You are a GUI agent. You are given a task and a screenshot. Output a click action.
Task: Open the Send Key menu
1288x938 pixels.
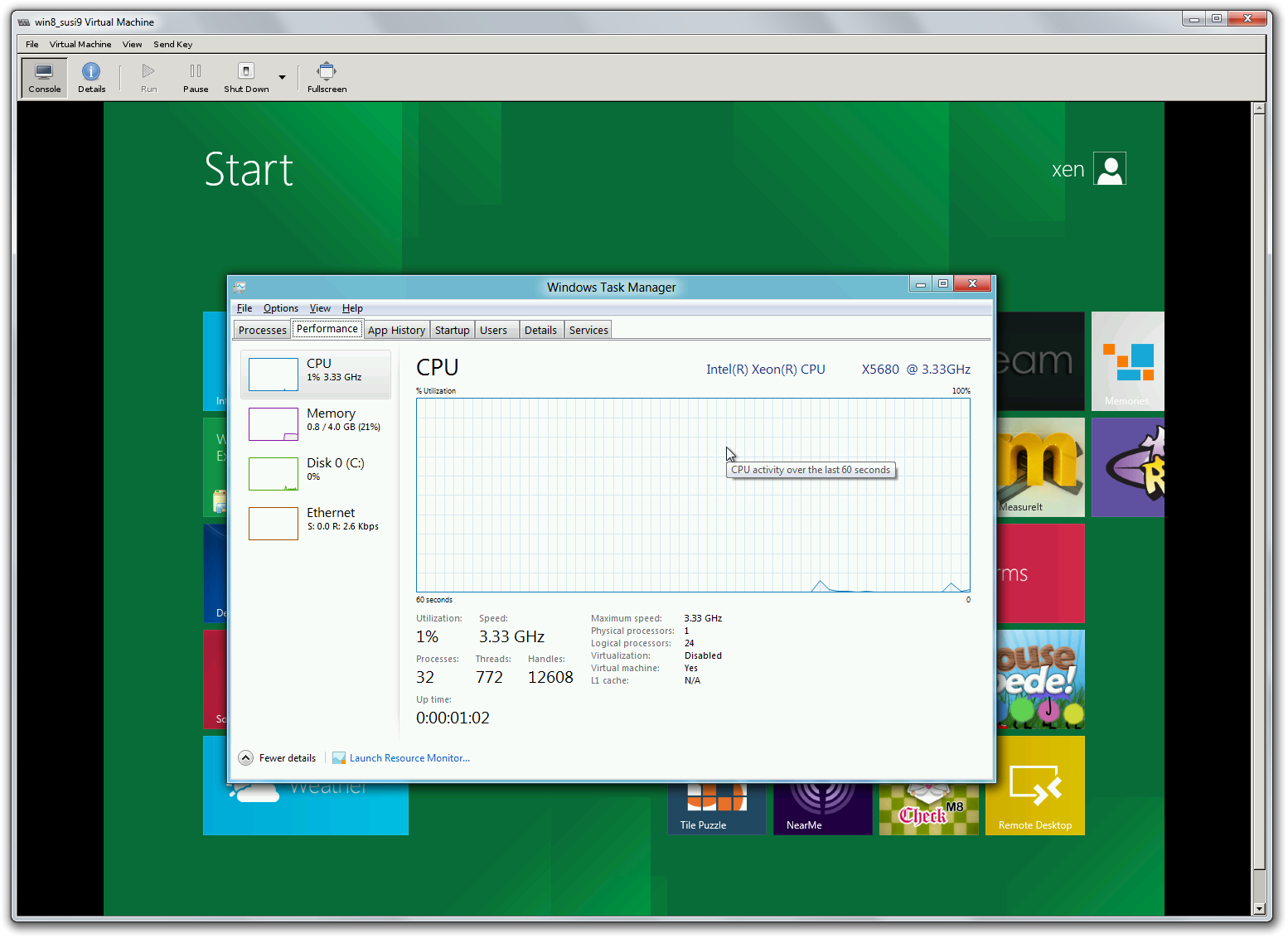click(172, 45)
